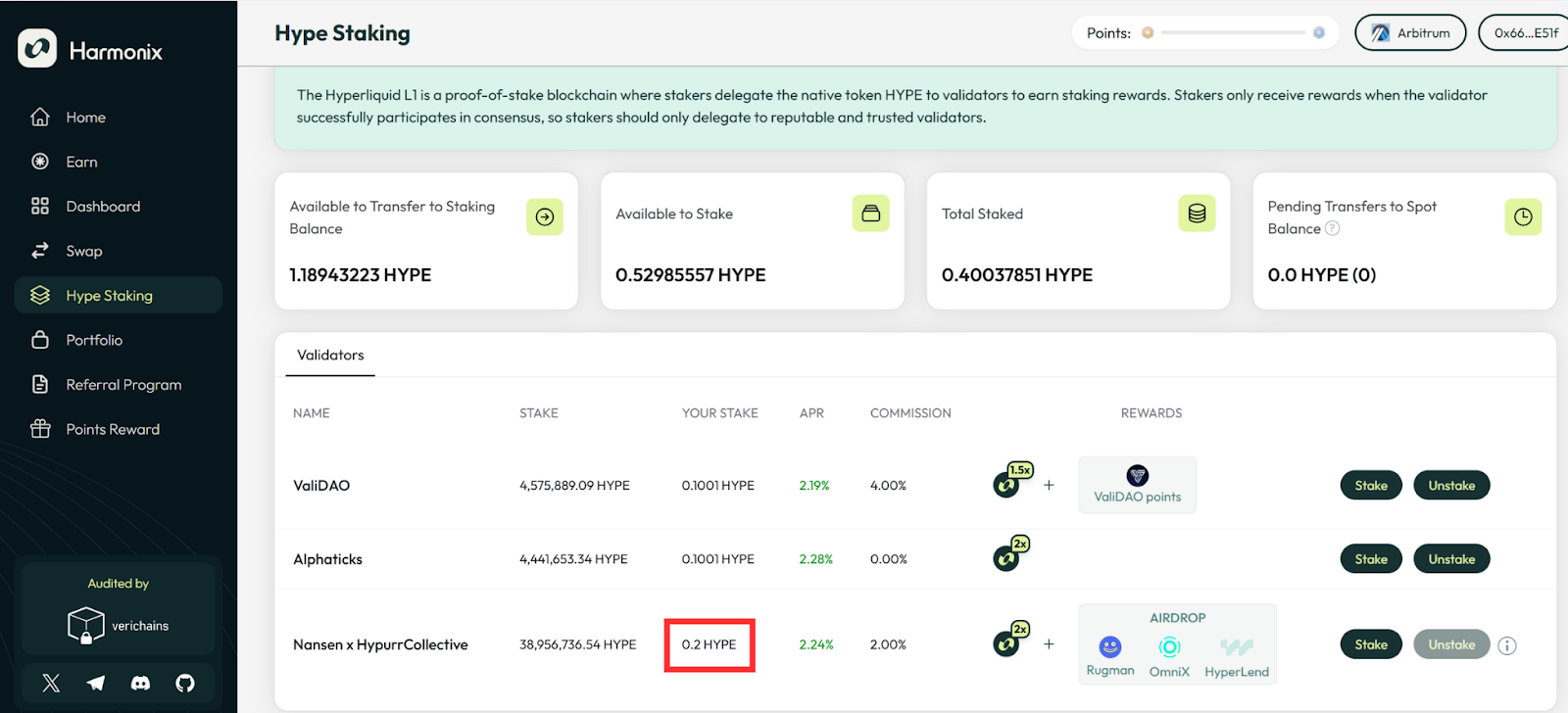The height and width of the screenshot is (713, 1568).
Task: Click help icon next to Pending Transfers Balance
Action: pos(1332,228)
